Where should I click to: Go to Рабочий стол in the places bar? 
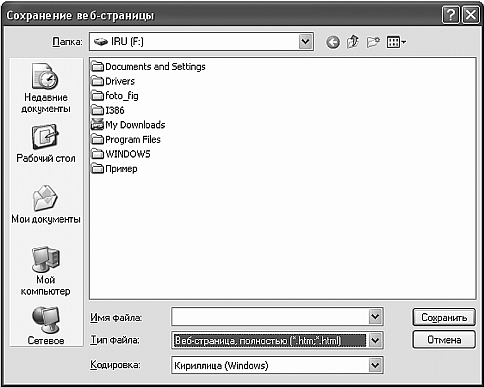pos(46,144)
